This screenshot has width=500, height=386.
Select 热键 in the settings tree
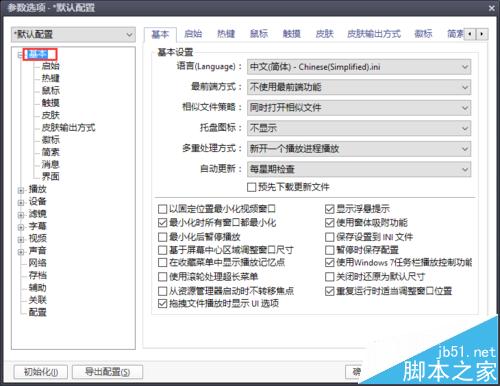pos(51,78)
